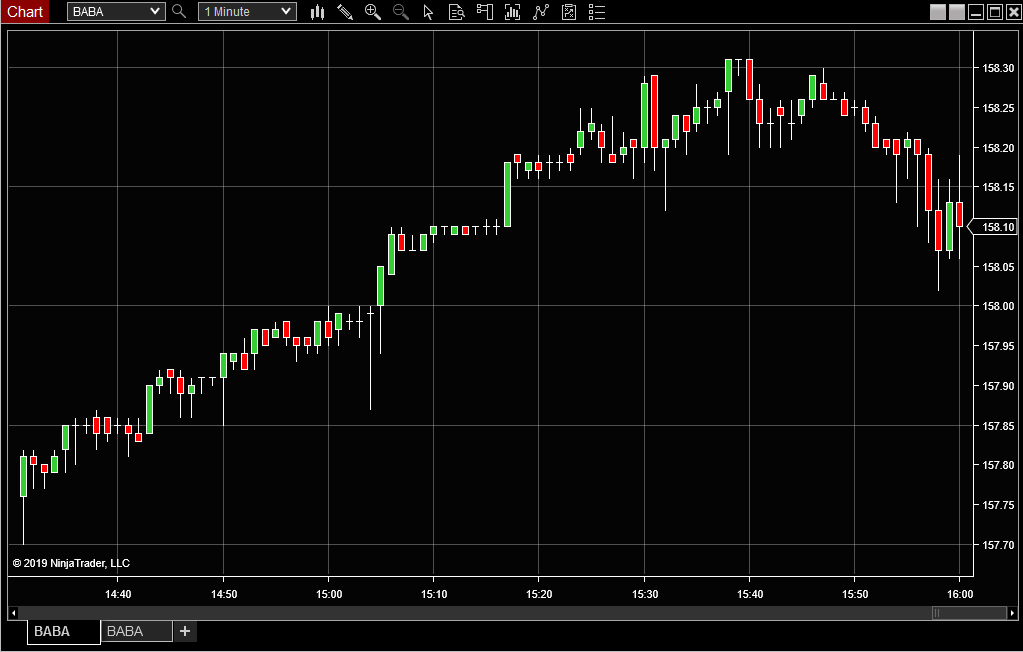Click the instrument search magnifier icon
The height and width of the screenshot is (652, 1023).
coord(179,12)
